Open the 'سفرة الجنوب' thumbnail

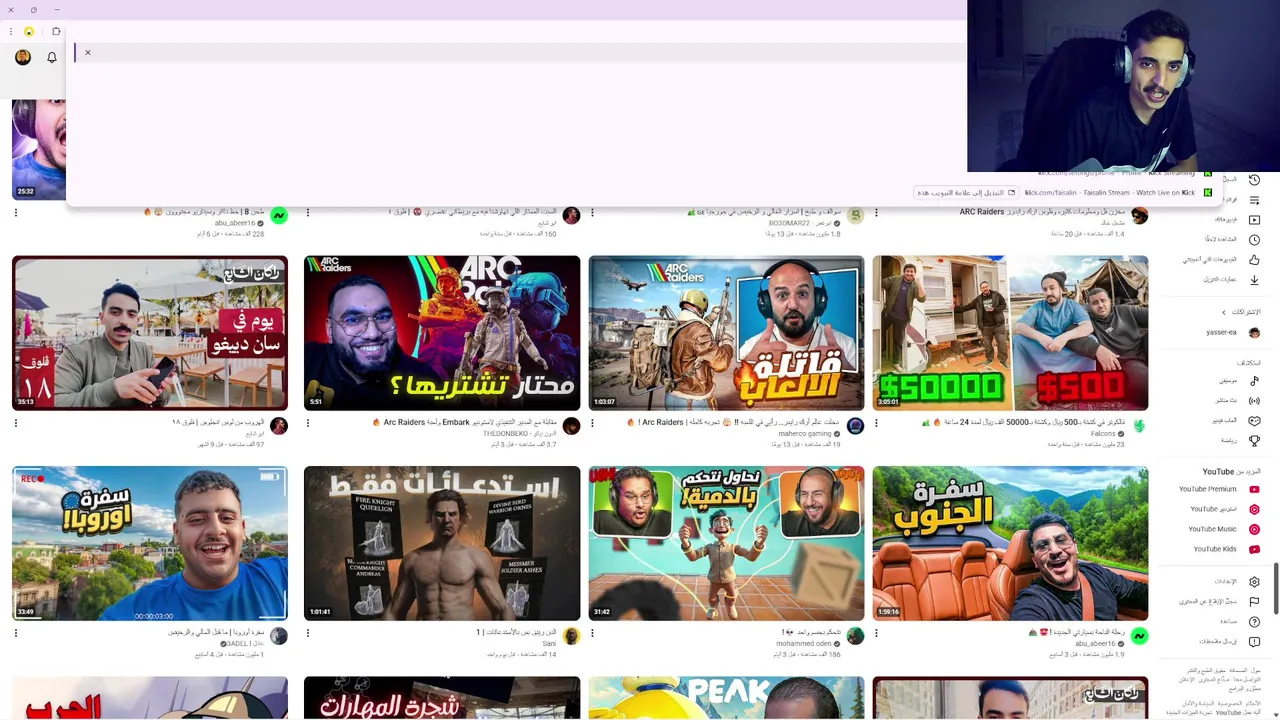1010,544
